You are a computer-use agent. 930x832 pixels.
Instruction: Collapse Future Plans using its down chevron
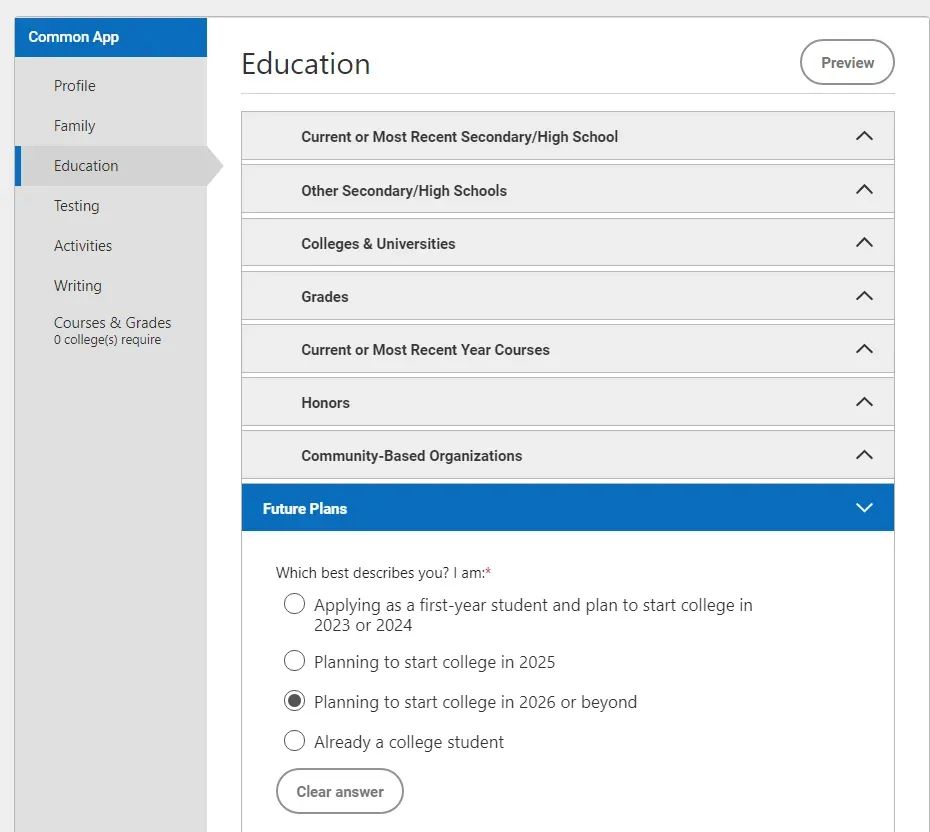coord(864,508)
